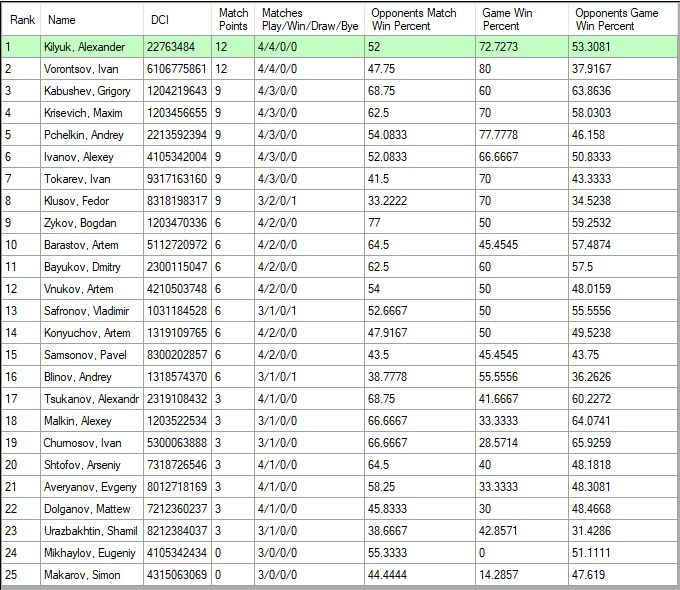The width and height of the screenshot is (680, 590).
Task: Click Matches Play/Win/Draw/Bye column header
Action: tap(308, 19)
